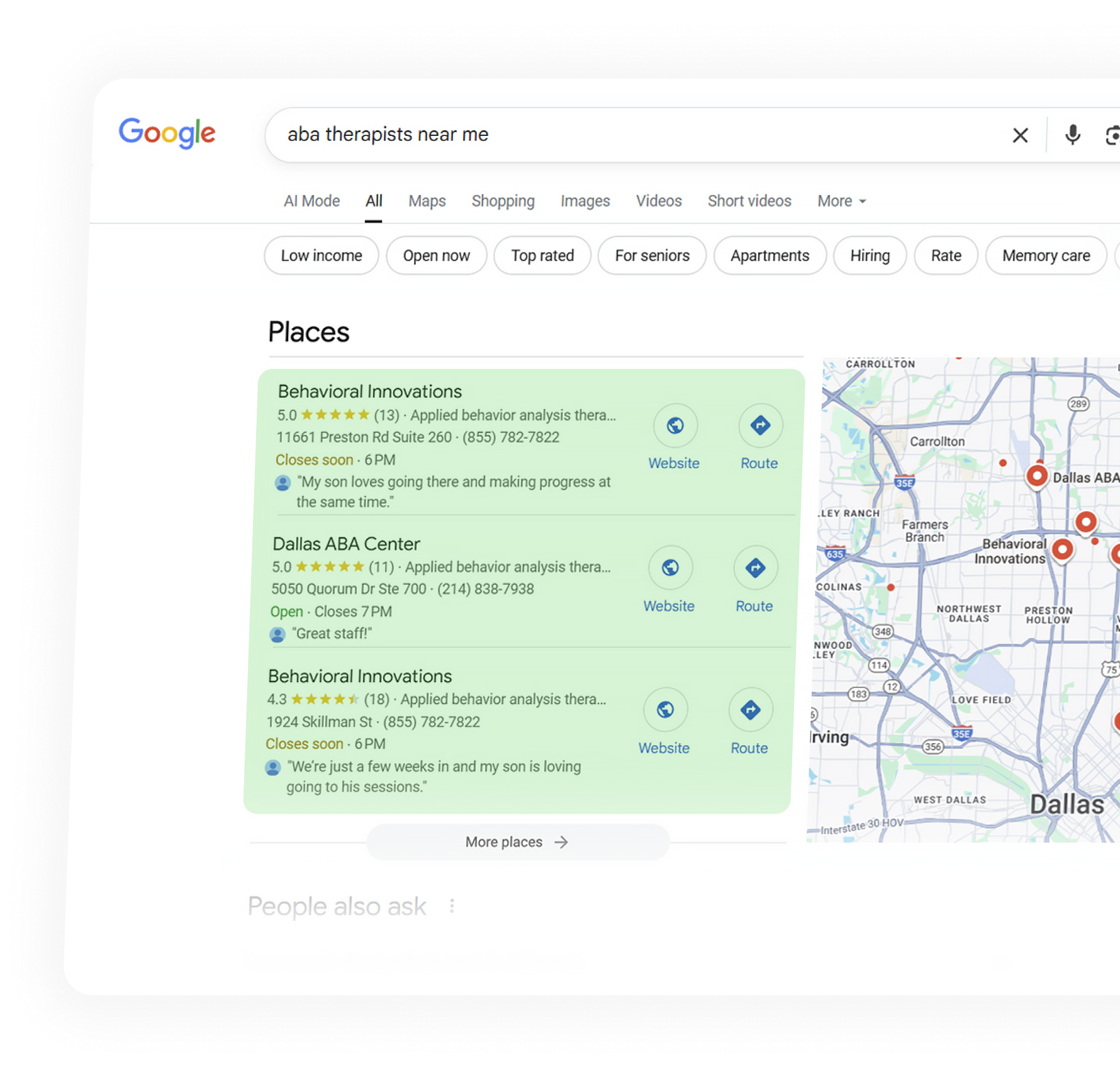The width and height of the screenshot is (1120, 1078).
Task: Open the website icon for Dallas ABA Center
Action: pyautogui.click(x=669, y=568)
